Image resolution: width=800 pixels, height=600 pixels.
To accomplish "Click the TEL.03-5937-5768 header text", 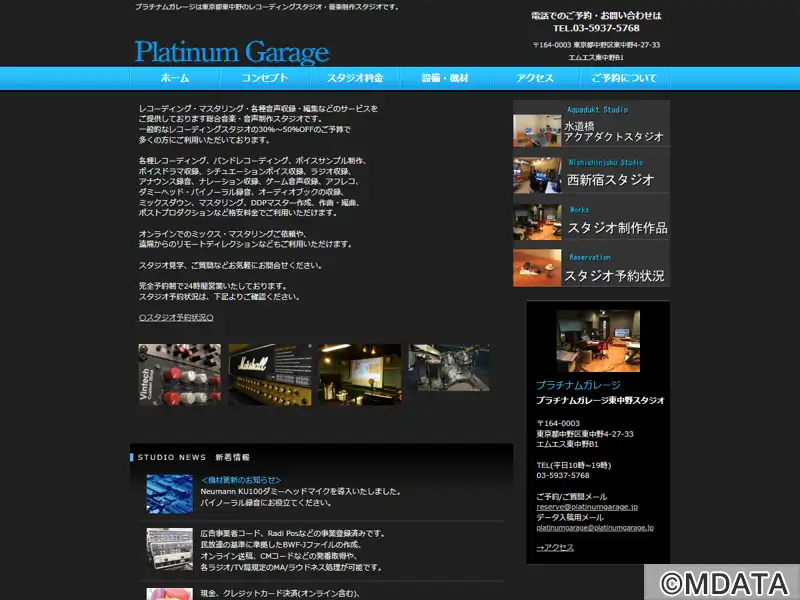I will [596, 28].
